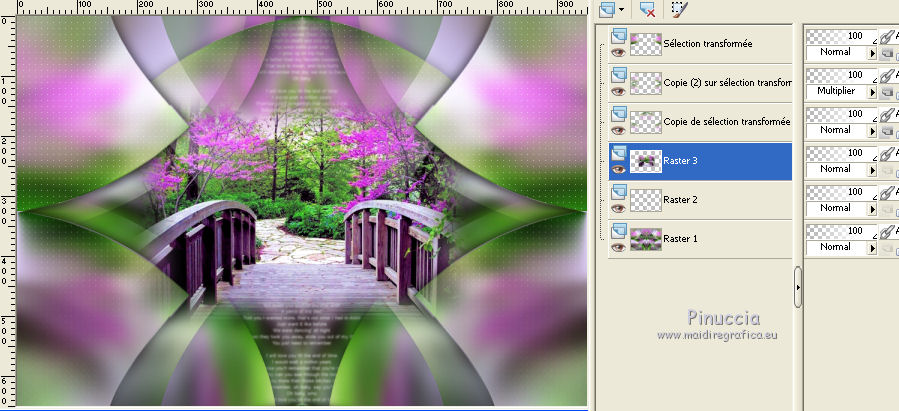The image size is (899, 411).
Task: Click the Raster 1 layer thumbnail
Action: [646, 239]
